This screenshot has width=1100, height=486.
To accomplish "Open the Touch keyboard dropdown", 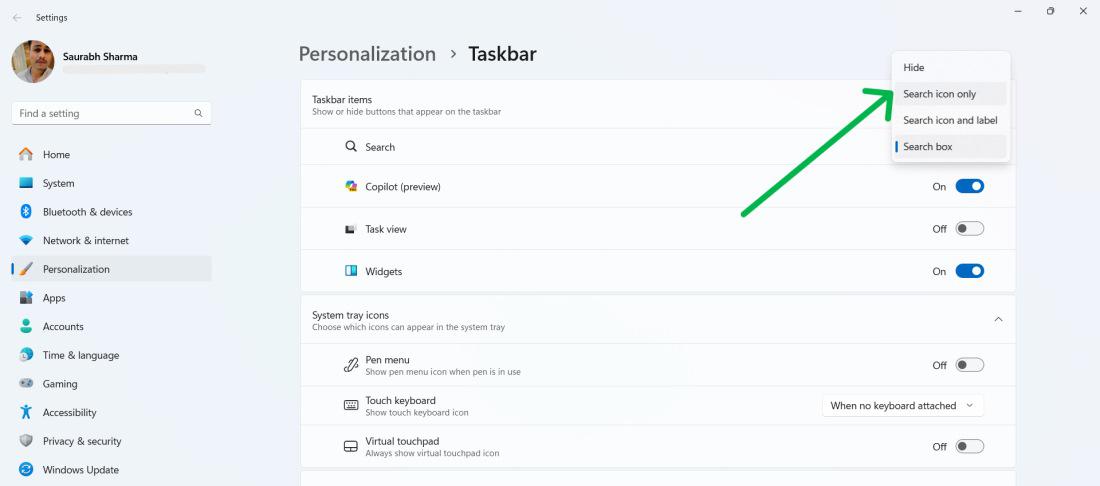I will (903, 406).
